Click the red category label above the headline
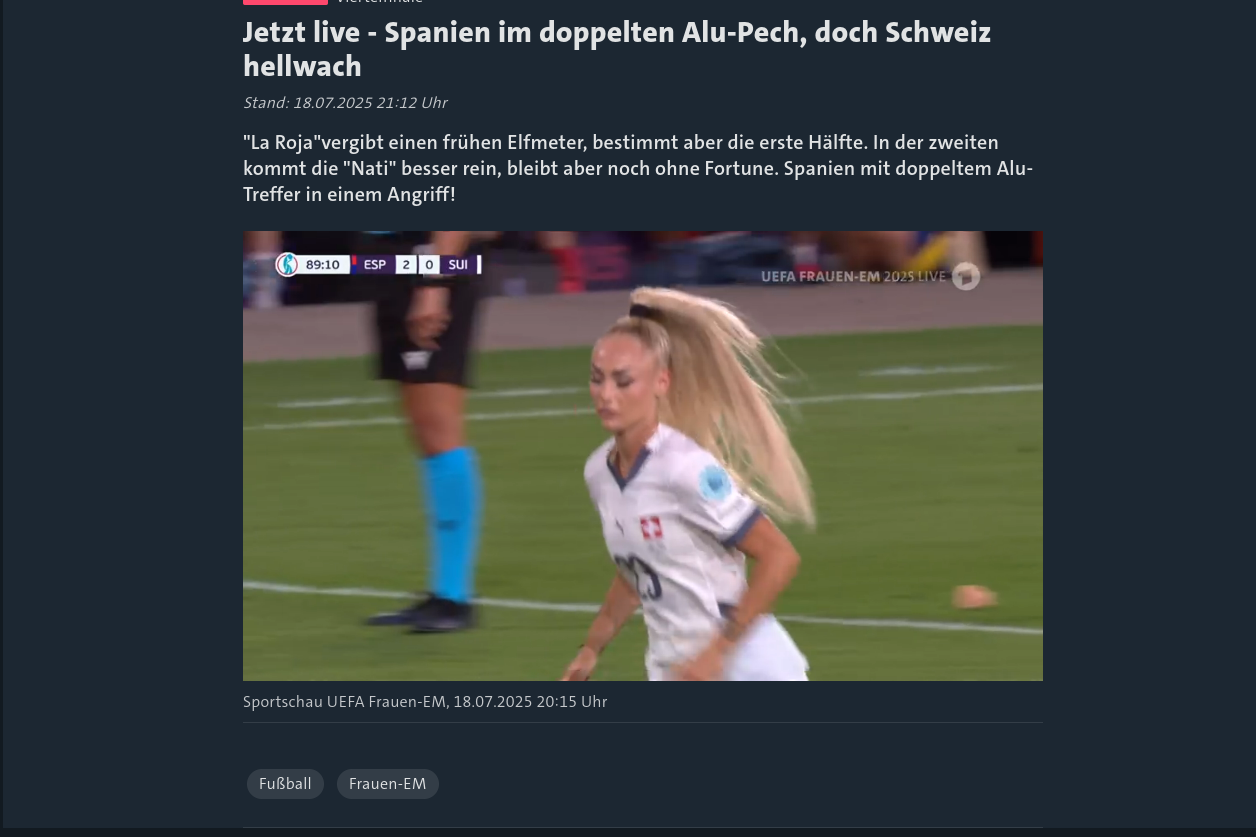 285,2
